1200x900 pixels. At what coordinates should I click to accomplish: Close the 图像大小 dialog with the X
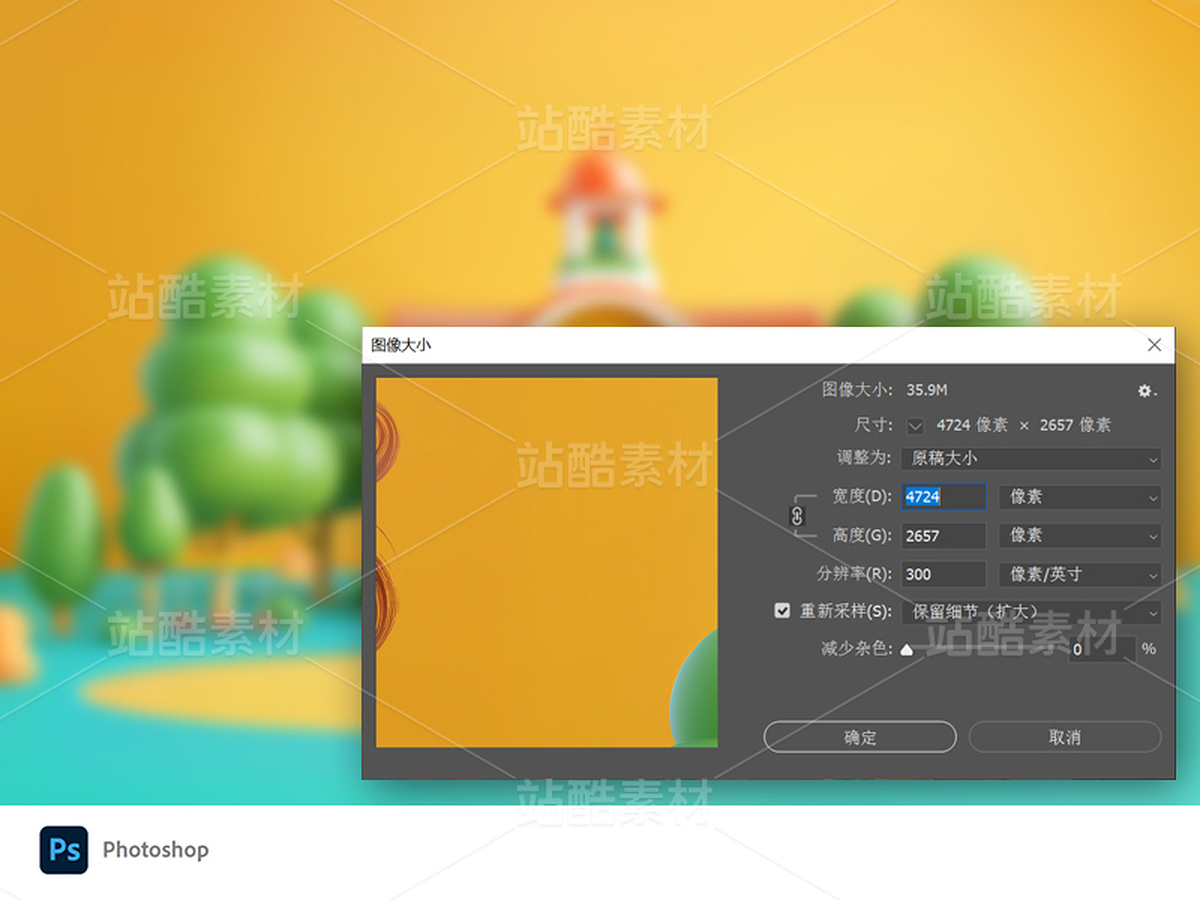[1155, 344]
